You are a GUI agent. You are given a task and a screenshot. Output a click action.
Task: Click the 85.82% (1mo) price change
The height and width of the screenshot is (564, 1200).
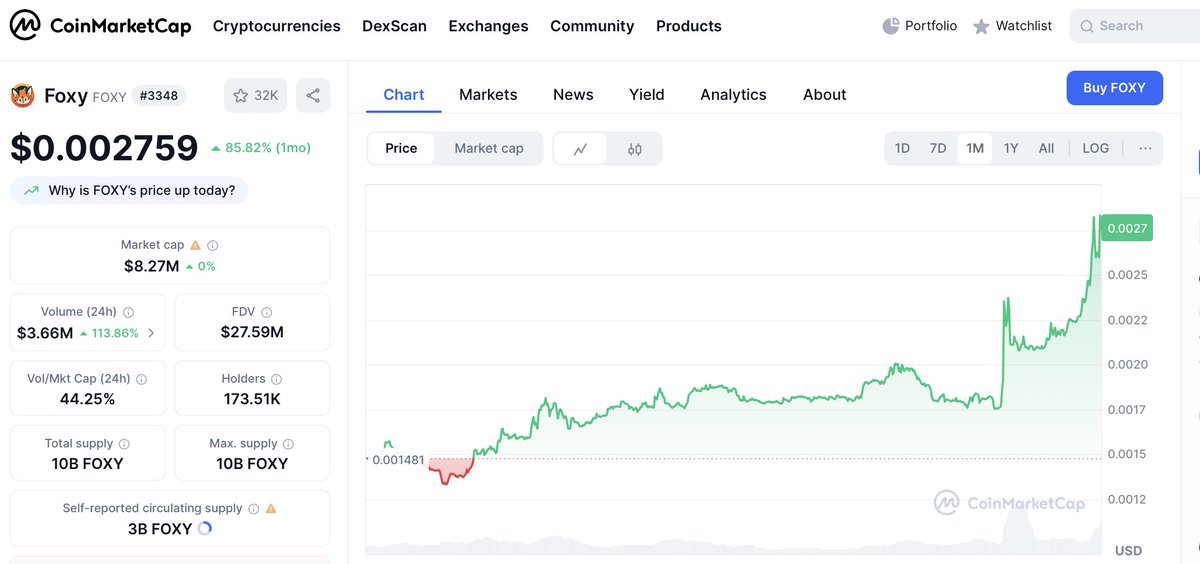pyautogui.click(x=261, y=148)
